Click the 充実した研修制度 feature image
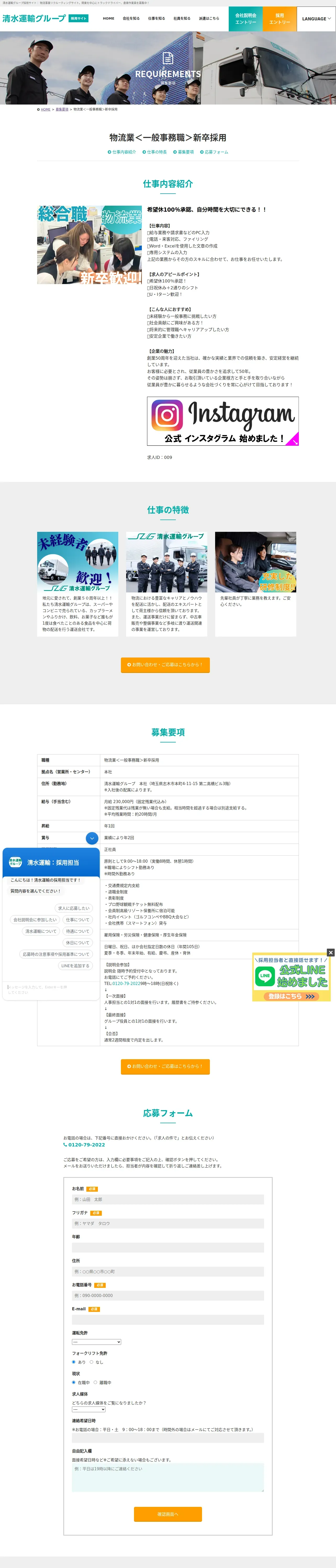Screen dimensions: 336x1568 255,562
